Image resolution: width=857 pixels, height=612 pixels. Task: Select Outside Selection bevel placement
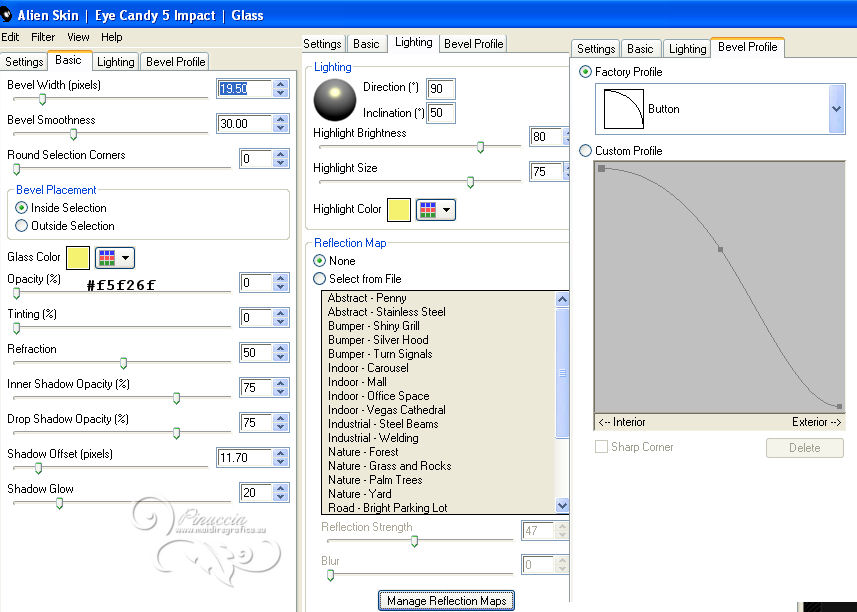tap(21, 226)
